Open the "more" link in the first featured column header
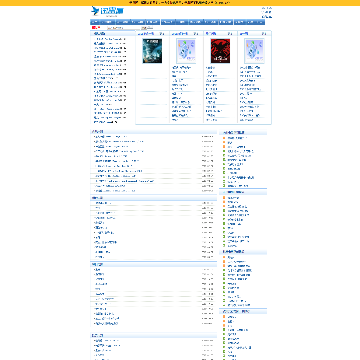The image size is (360, 360). tap(162, 34)
